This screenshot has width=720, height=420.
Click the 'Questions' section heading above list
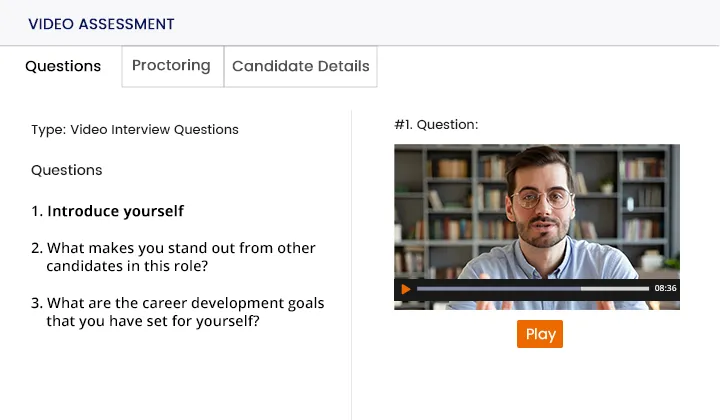[x=67, y=170]
